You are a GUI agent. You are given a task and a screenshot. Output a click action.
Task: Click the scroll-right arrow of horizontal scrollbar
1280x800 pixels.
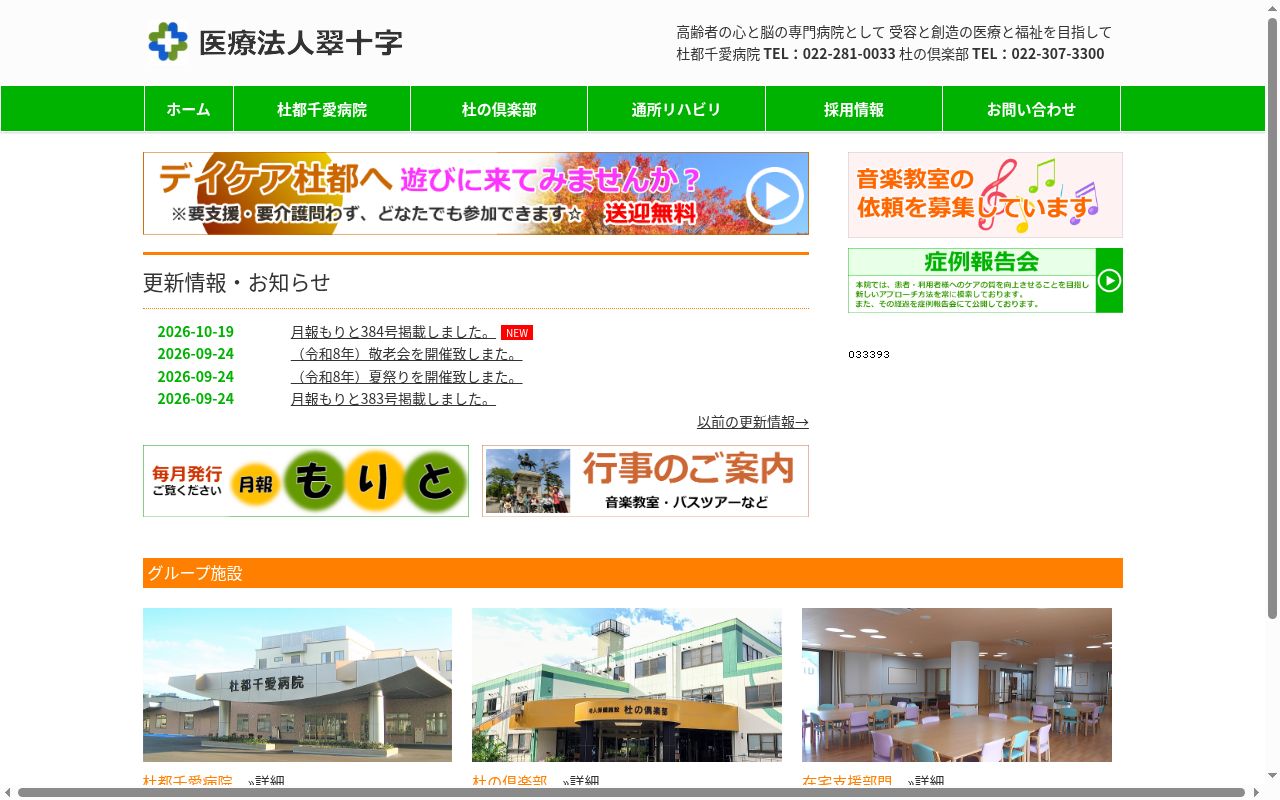click(1256, 793)
